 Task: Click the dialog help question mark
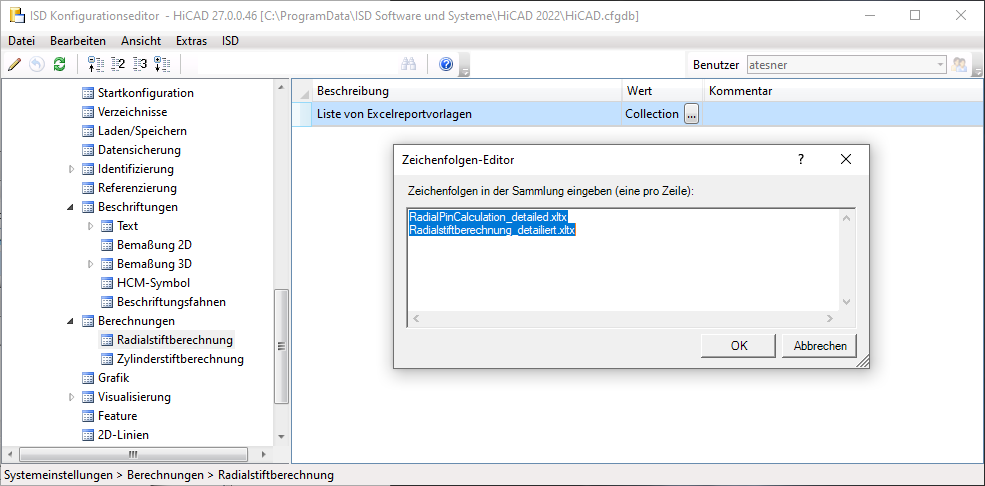tap(801, 159)
